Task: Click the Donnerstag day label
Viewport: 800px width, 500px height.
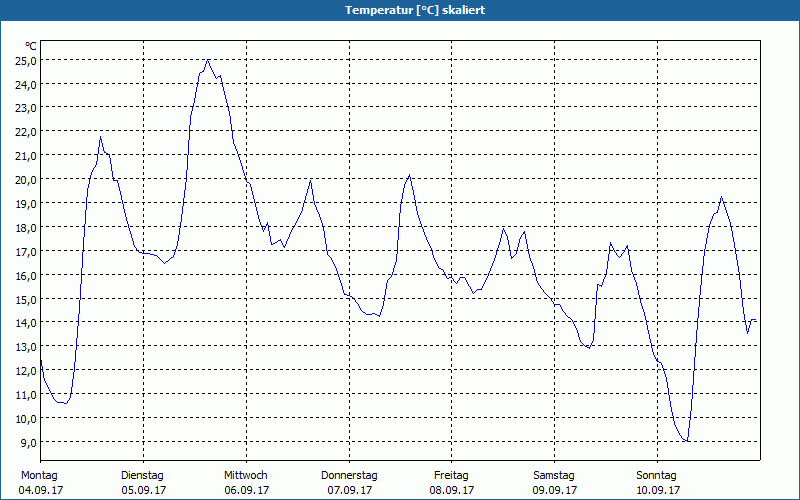Action: [349, 476]
